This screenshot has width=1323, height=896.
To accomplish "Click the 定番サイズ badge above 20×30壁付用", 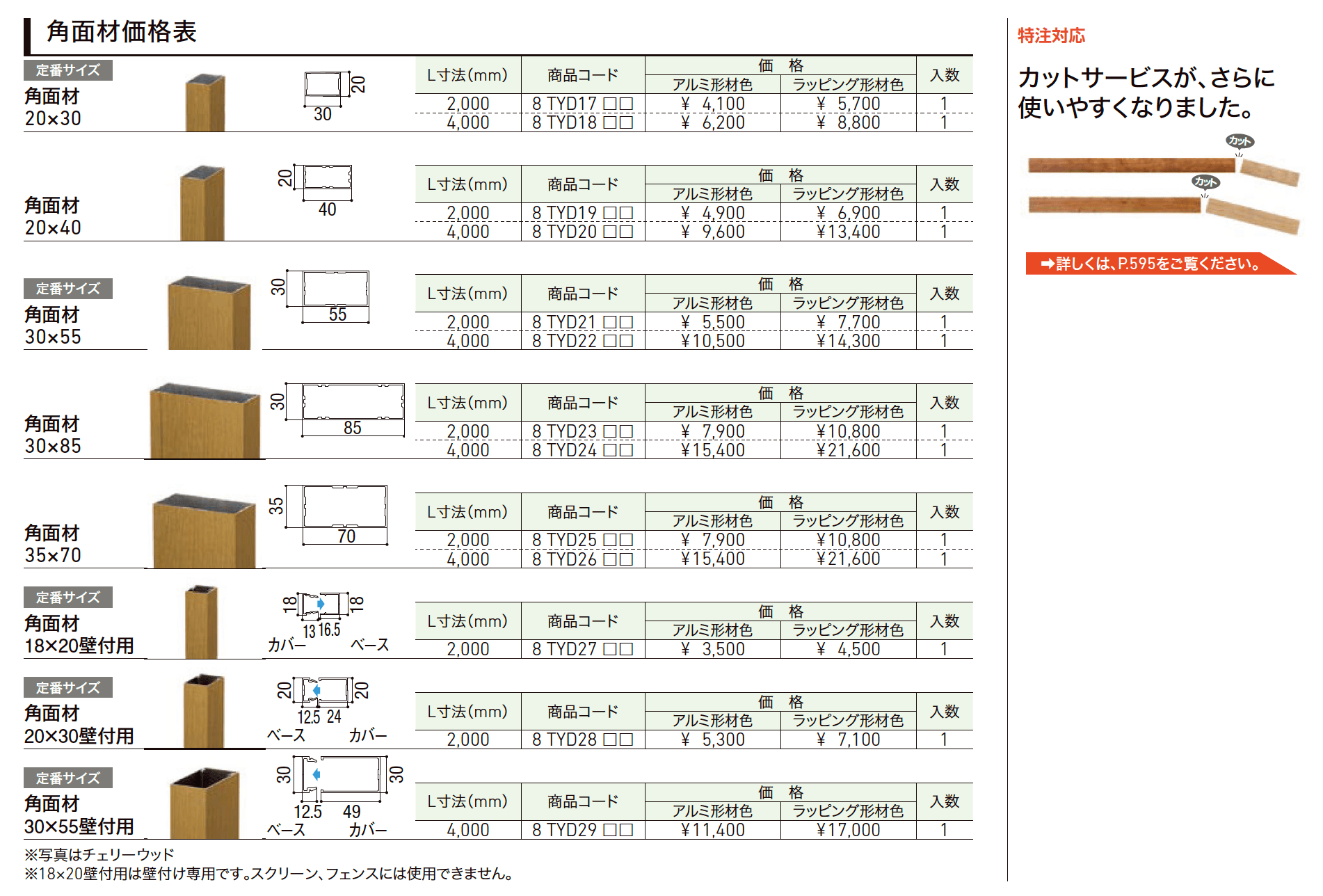I will [68, 688].
